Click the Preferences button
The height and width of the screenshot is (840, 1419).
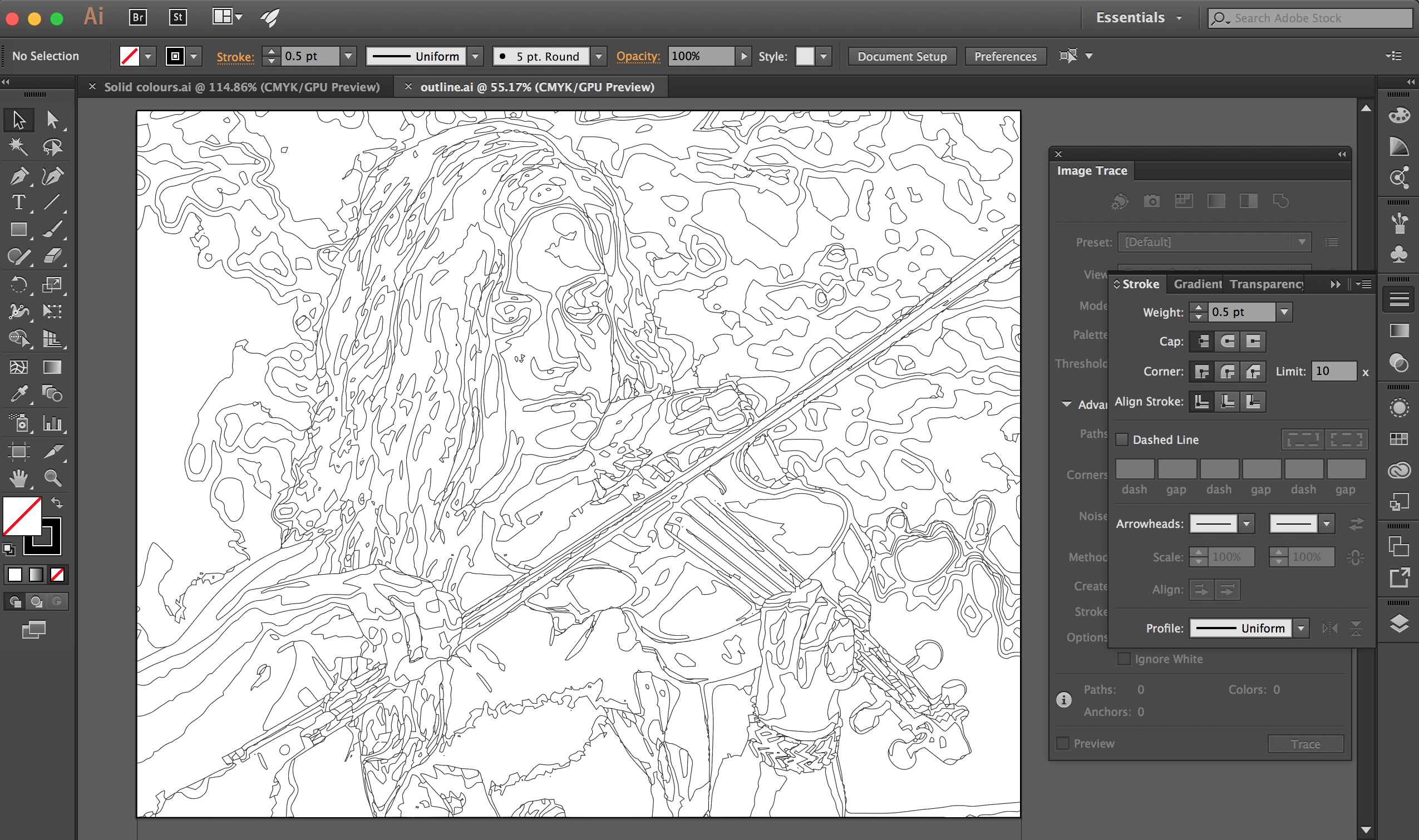(1005, 56)
